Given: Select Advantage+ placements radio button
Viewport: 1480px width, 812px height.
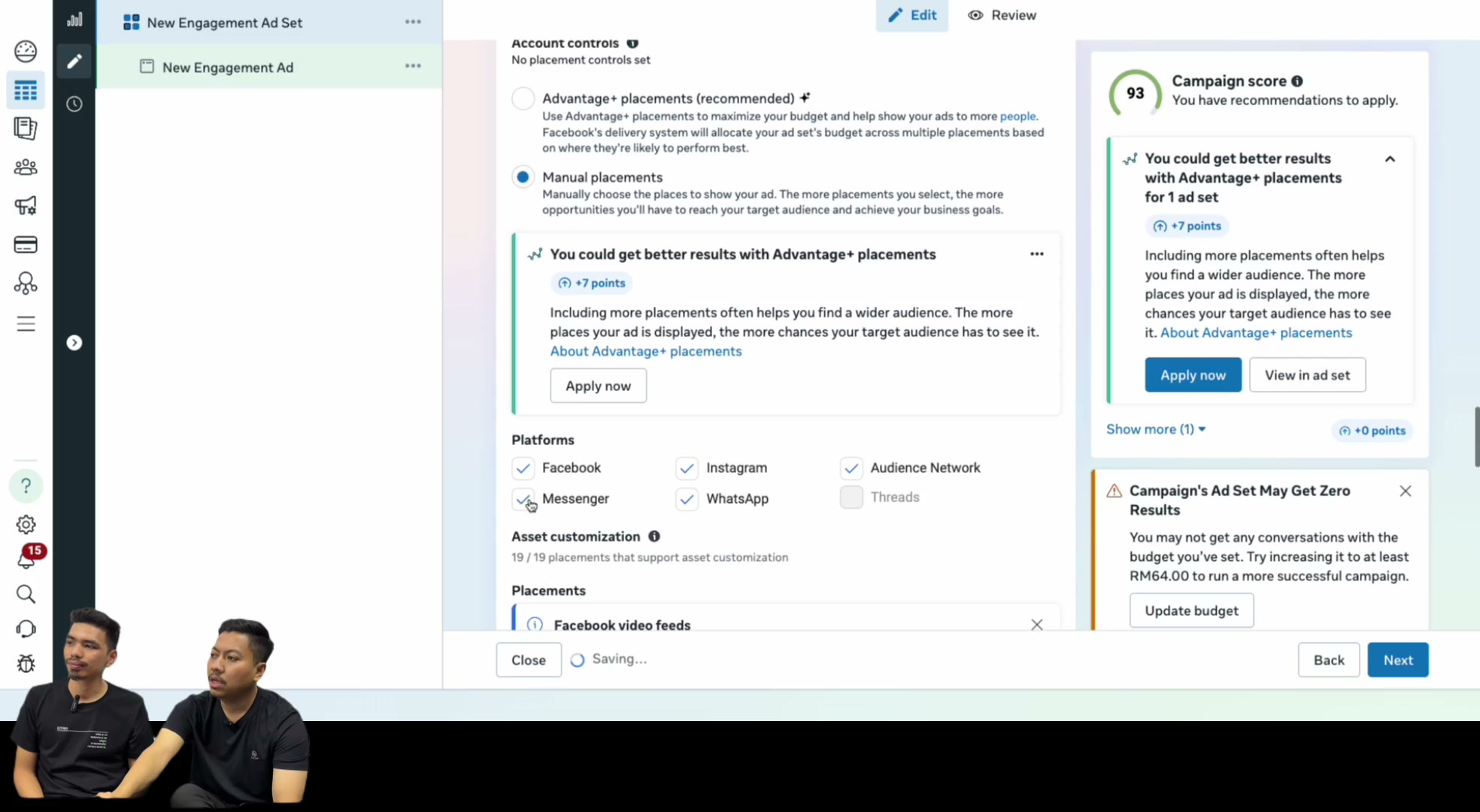Looking at the screenshot, I should (x=523, y=98).
